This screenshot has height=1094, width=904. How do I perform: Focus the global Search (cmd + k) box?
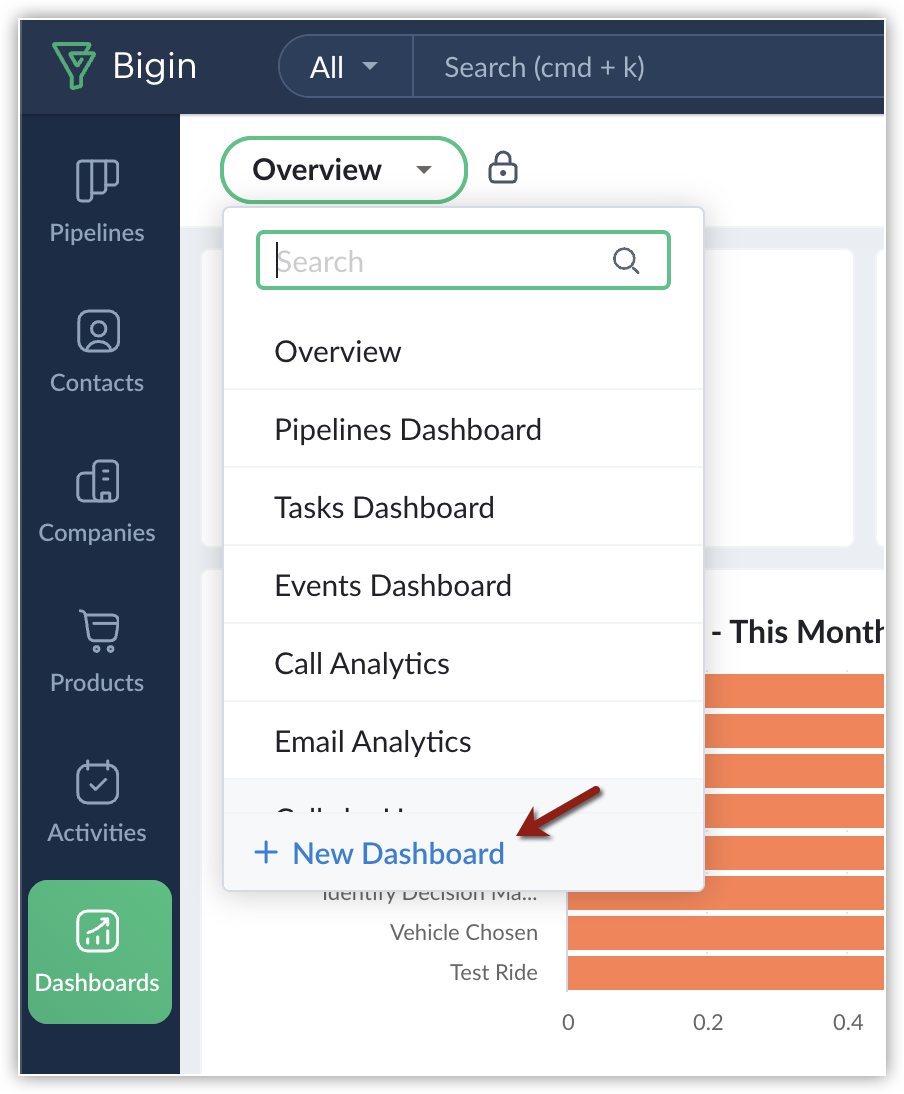click(649, 67)
